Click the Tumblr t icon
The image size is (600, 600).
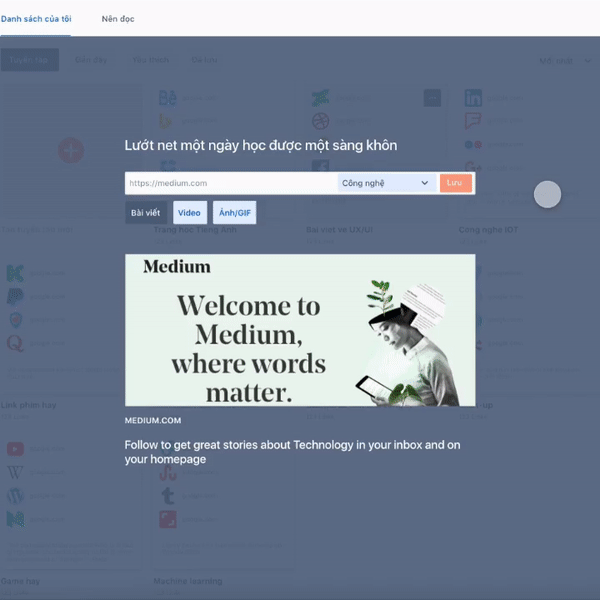(x=168, y=496)
